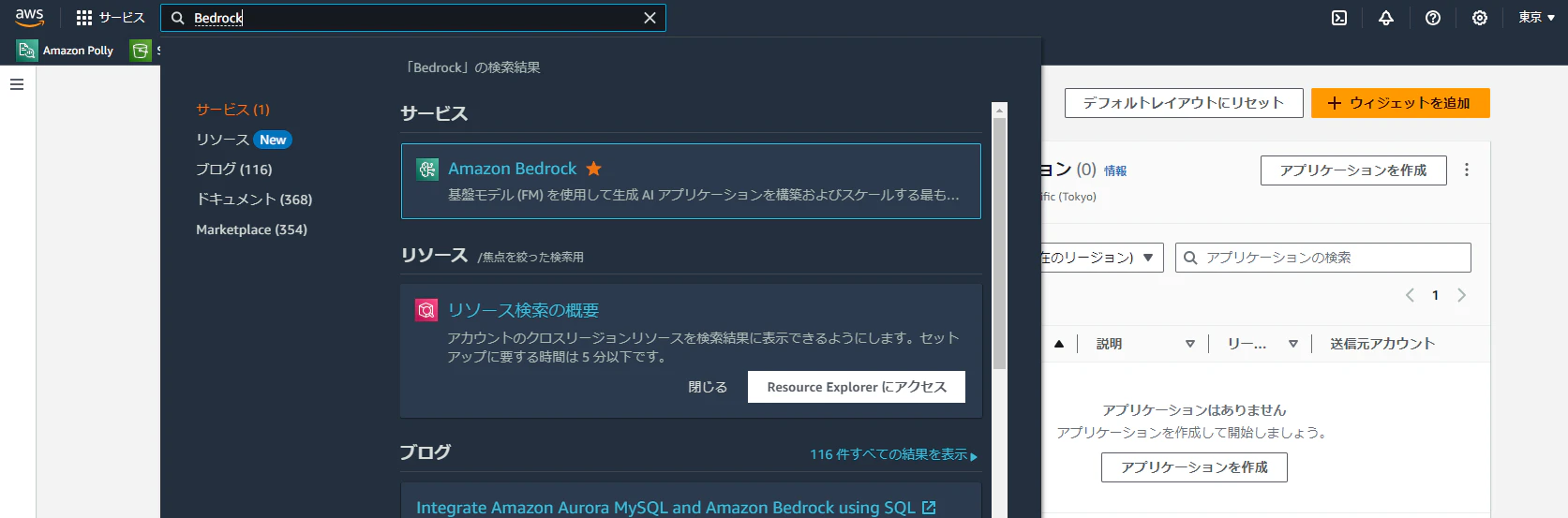This screenshot has height=518, width=1568.
Task: Click デフォルトレイアウトにリセット button
Action: [x=1184, y=103]
